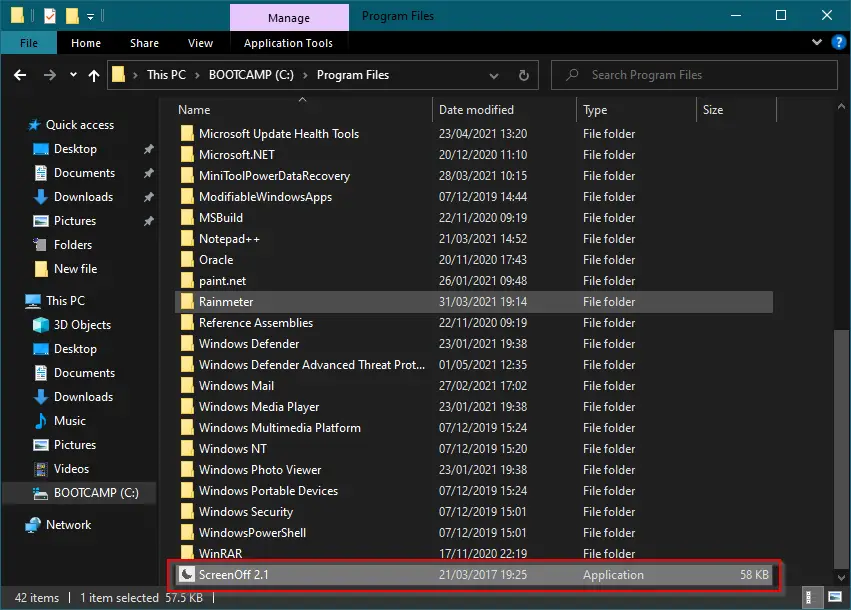Sort files by the Name column

(x=303, y=110)
